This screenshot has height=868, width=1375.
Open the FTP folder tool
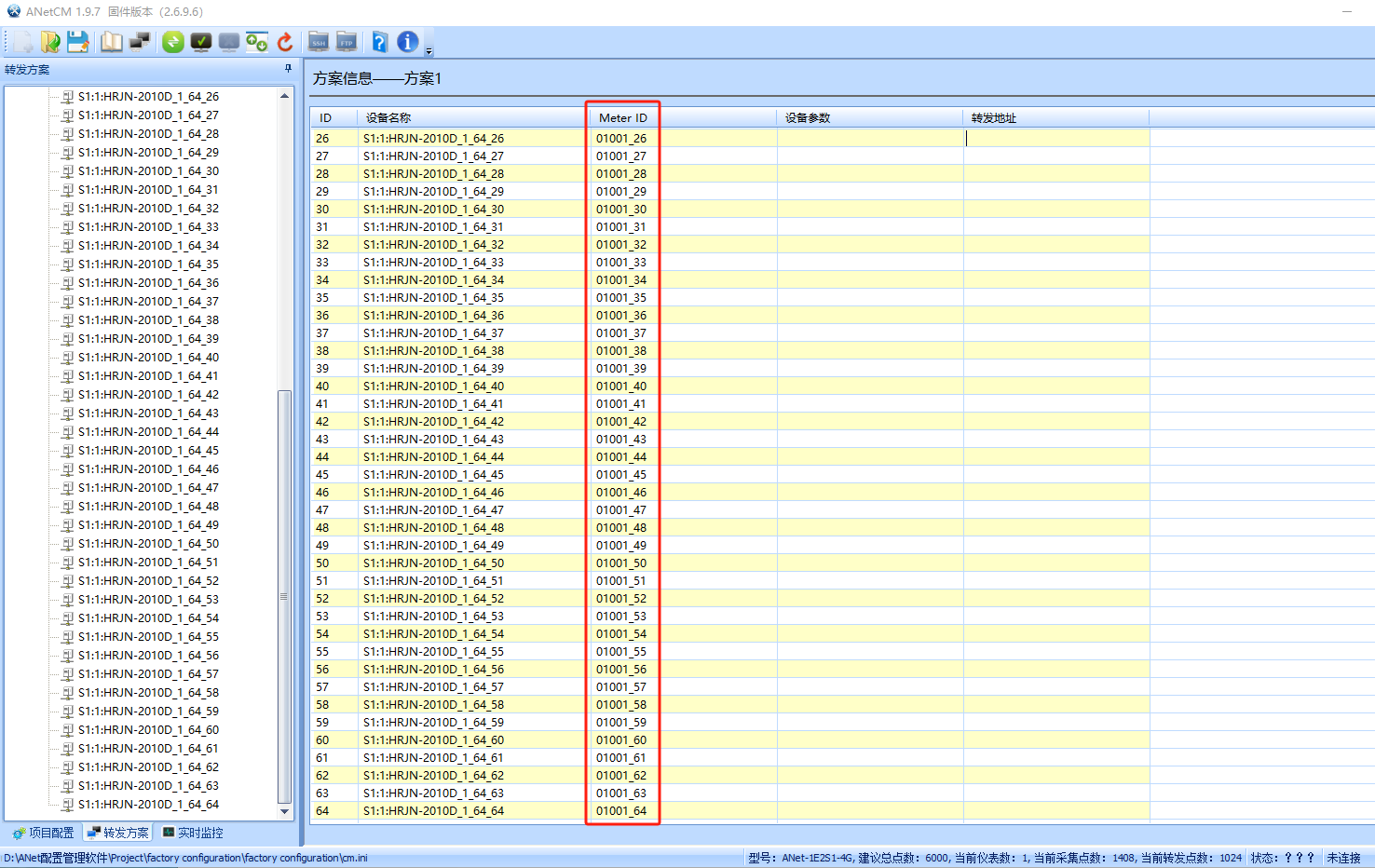pyautogui.click(x=347, y=42)
